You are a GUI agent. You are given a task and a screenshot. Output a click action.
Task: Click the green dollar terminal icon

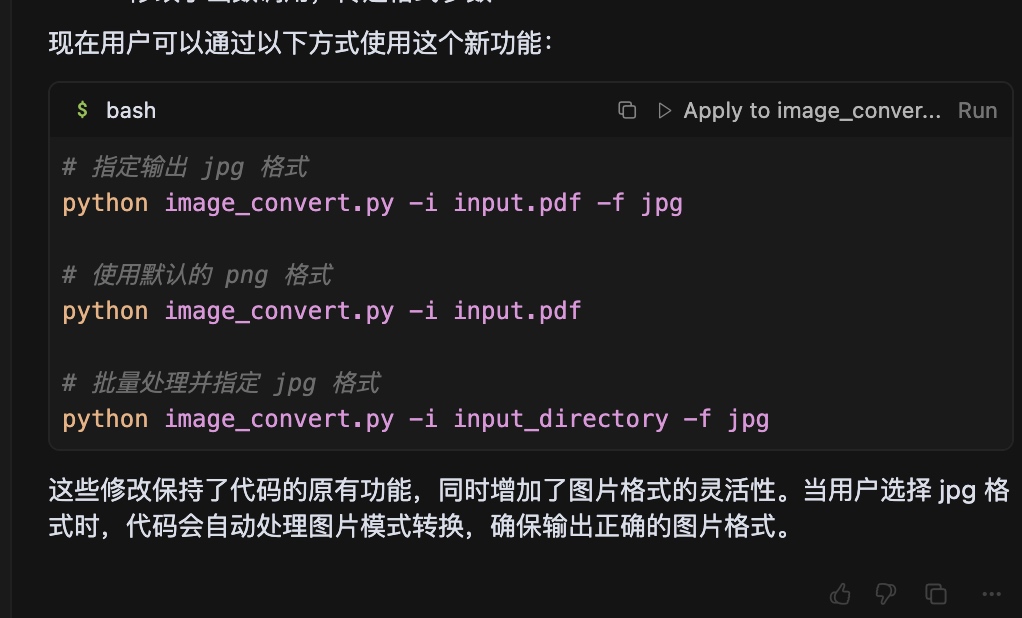coord(82,110)
